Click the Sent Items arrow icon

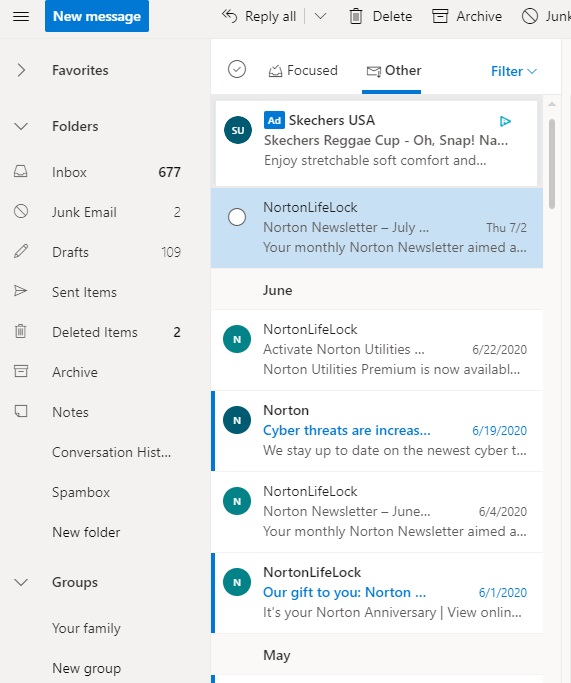pyautogui.click(x=20, y=291)
